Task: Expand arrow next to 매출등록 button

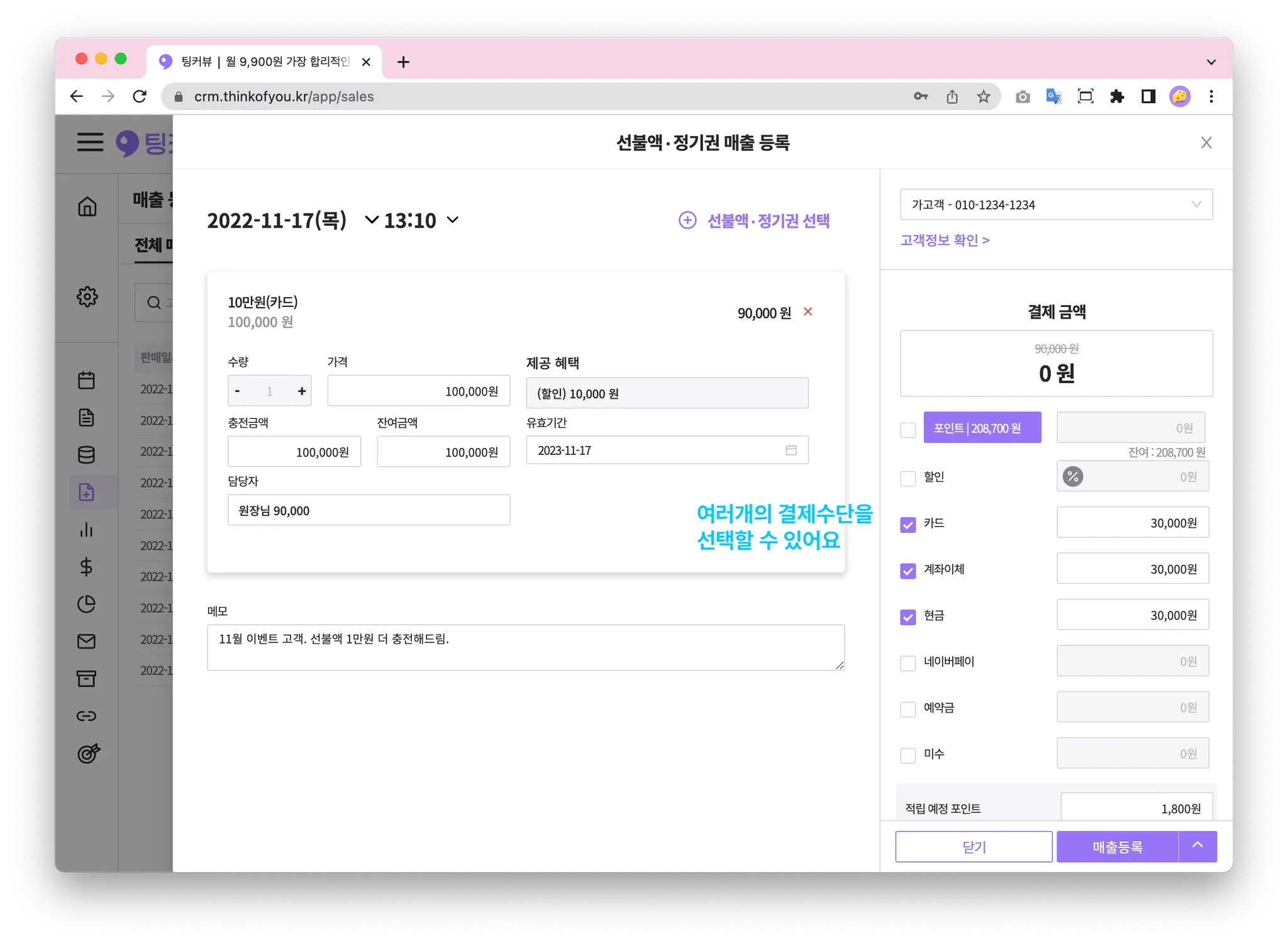Action: point(1197,846)
